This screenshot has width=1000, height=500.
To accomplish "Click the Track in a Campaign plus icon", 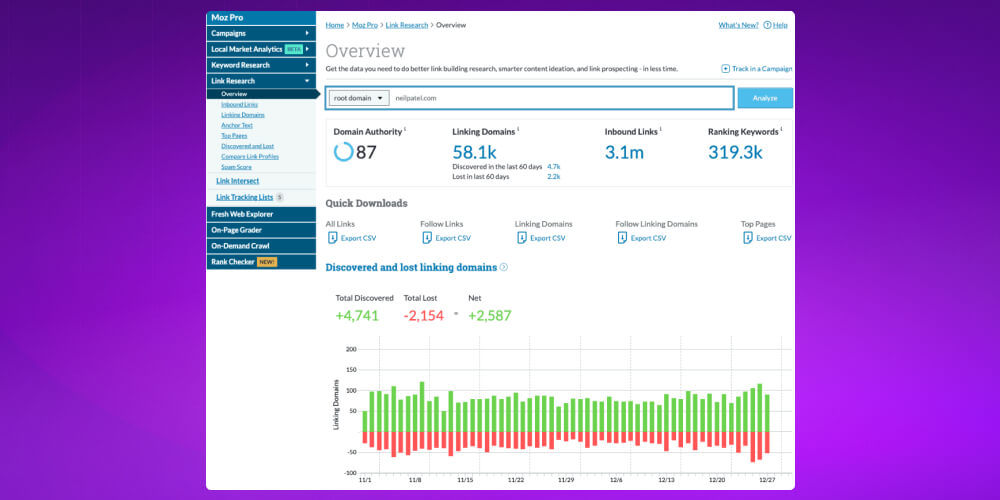I will (725, 69).
